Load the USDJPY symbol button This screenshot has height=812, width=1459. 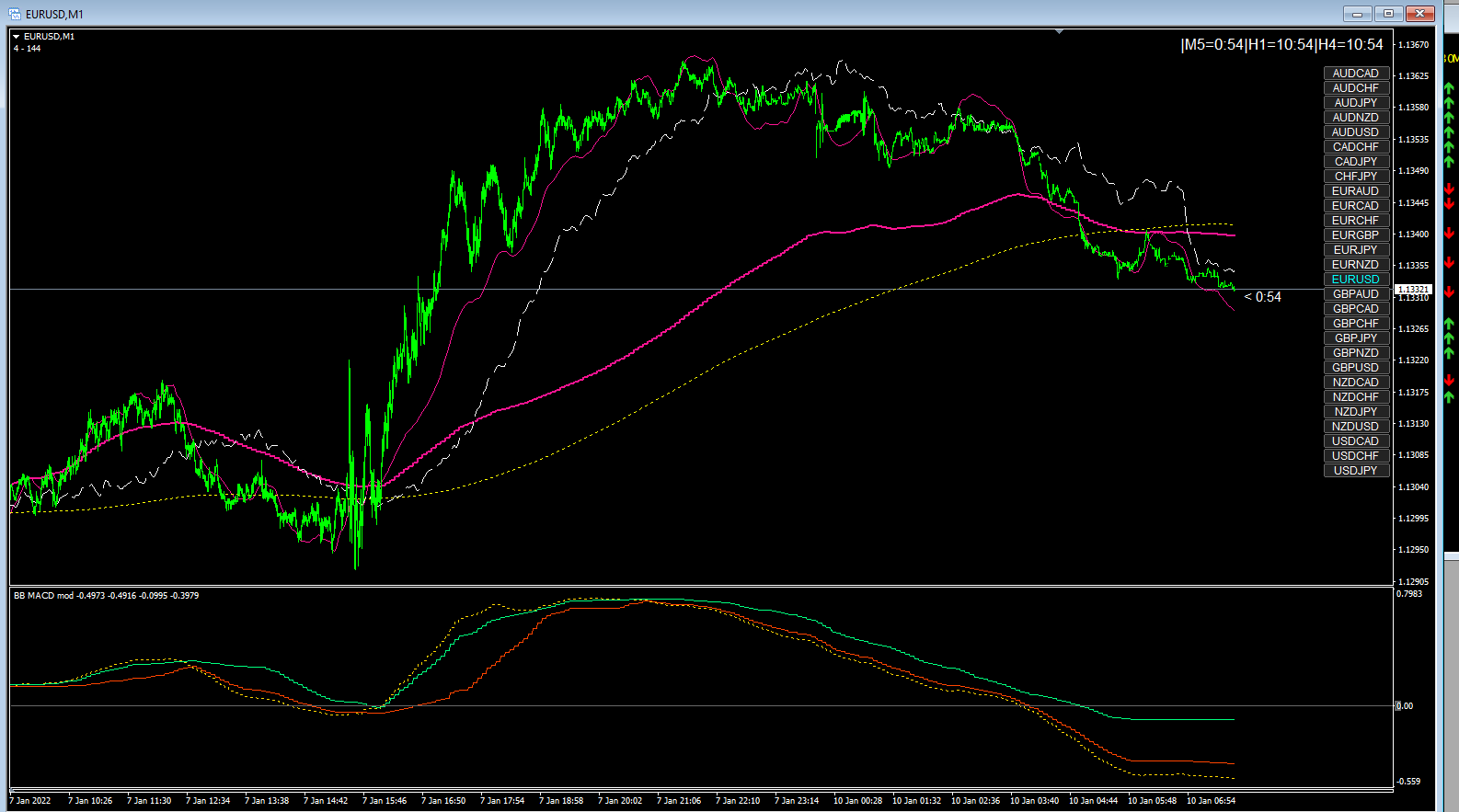tap(1356, 471)
